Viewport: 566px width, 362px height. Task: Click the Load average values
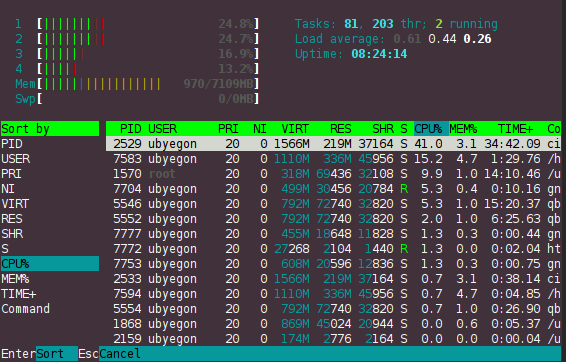(x=442, y=39)
